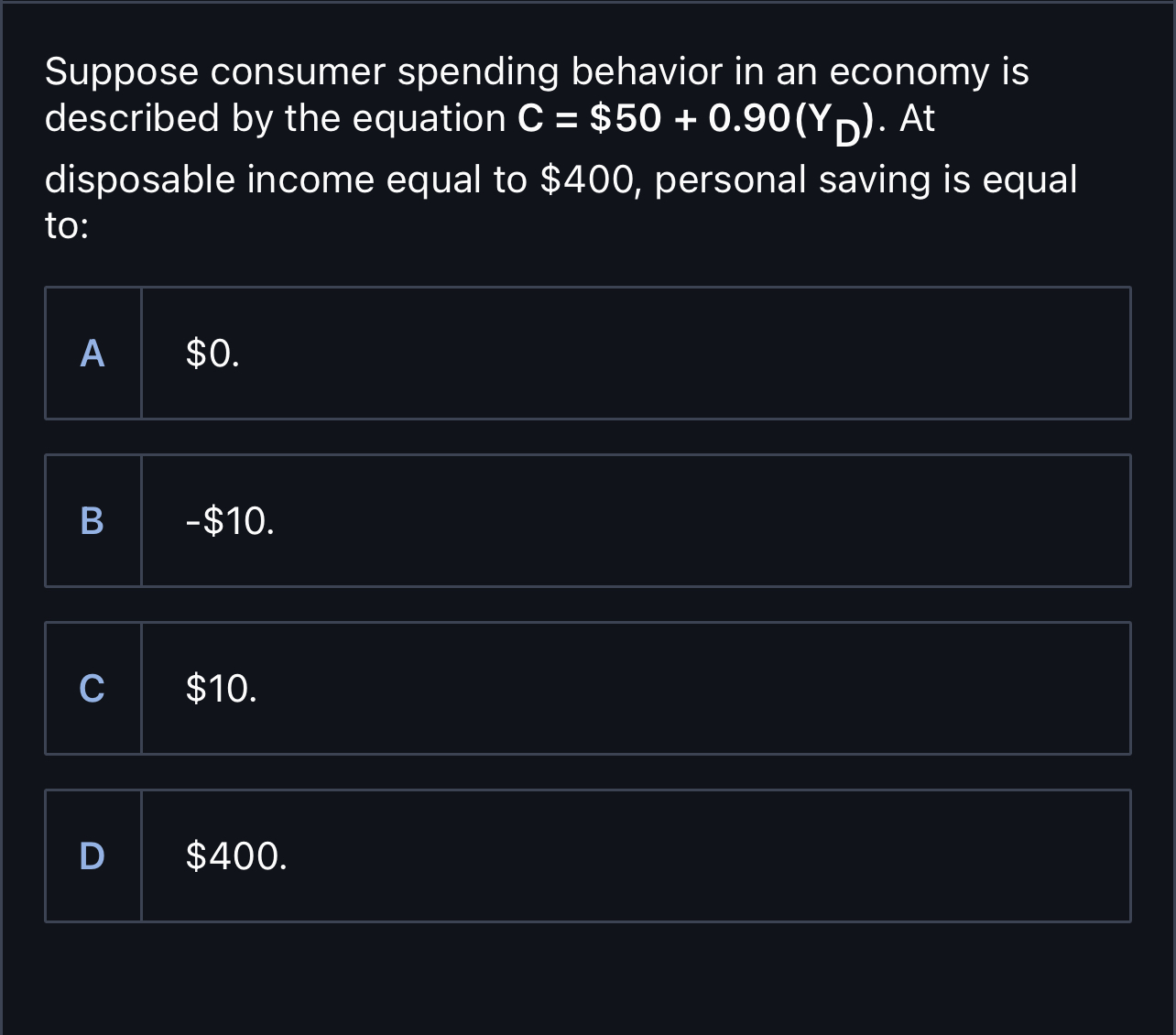
Task: Click the $400 answer text label
Action: point(236,855)
